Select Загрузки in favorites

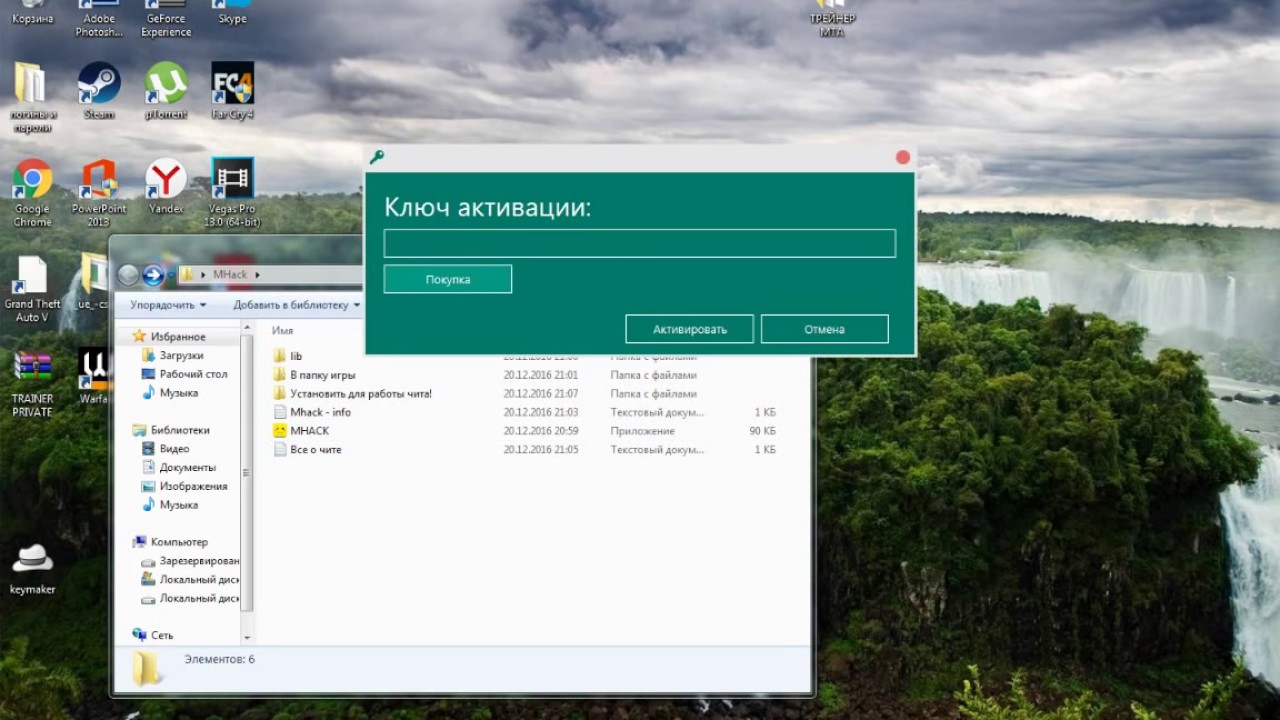pos(181,355)
